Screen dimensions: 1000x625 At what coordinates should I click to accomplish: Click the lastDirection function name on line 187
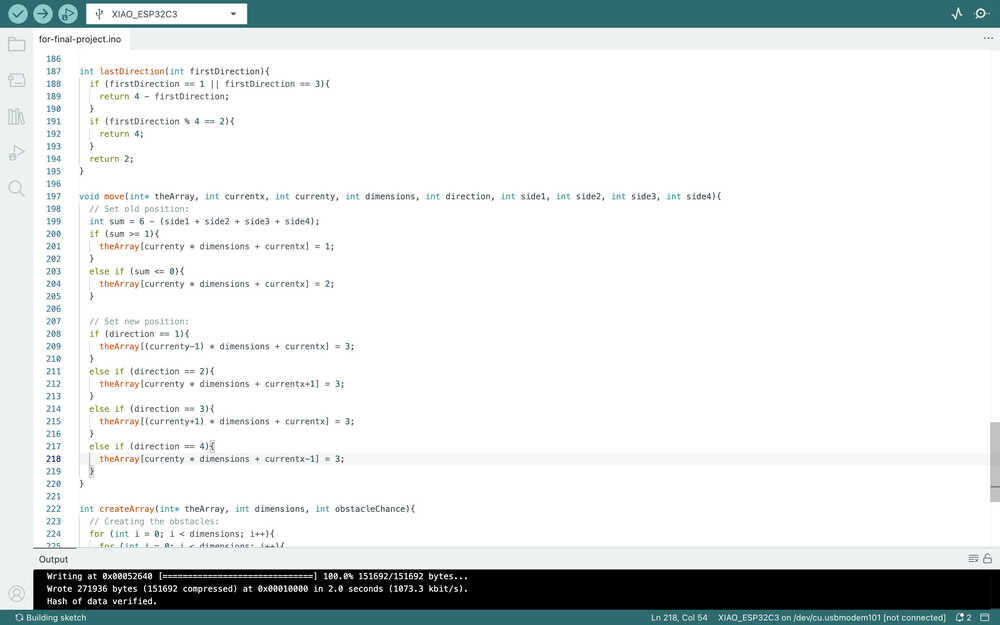(x=132, y=71)
